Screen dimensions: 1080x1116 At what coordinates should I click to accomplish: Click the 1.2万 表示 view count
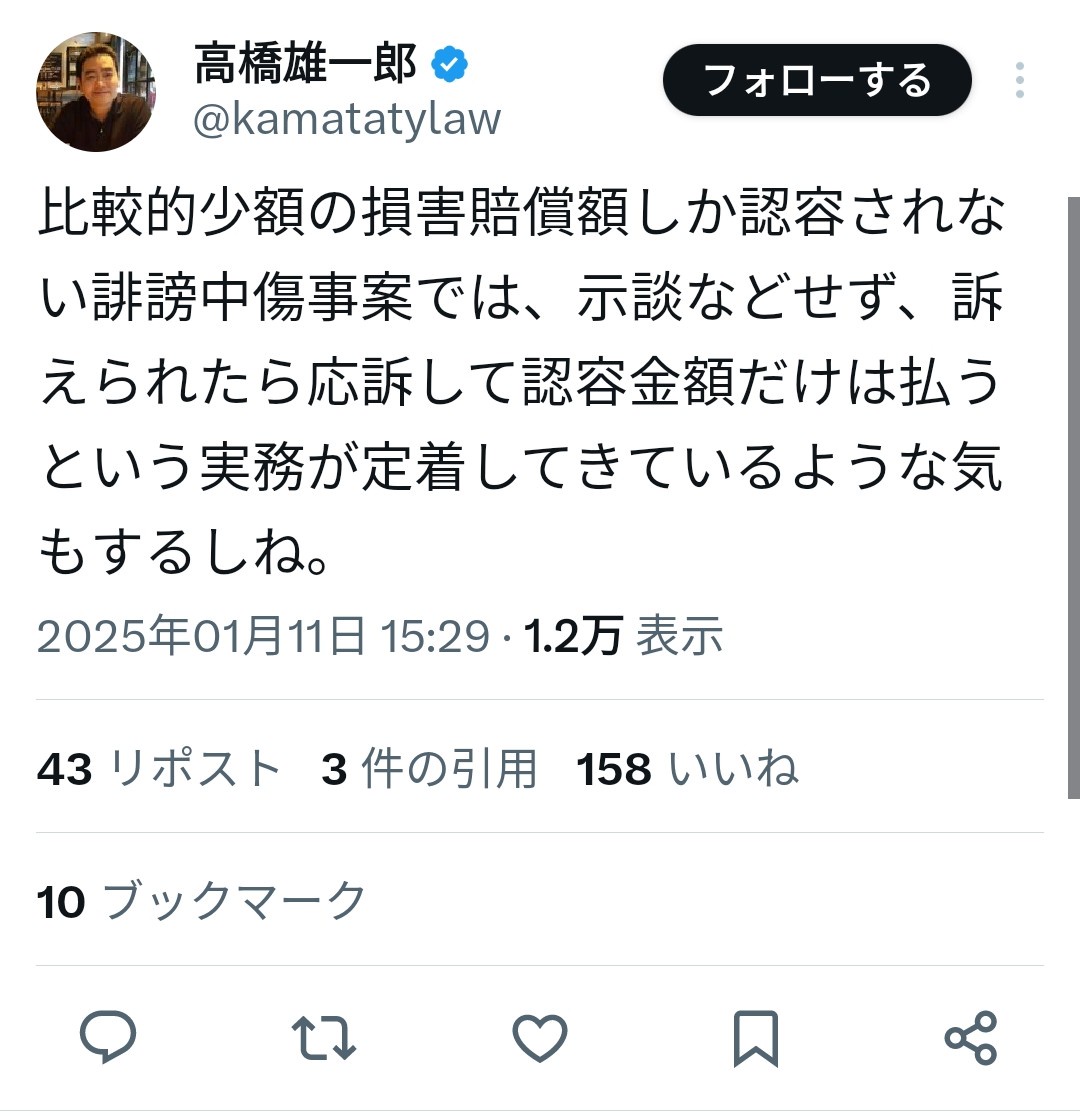[x=623, y=635]
